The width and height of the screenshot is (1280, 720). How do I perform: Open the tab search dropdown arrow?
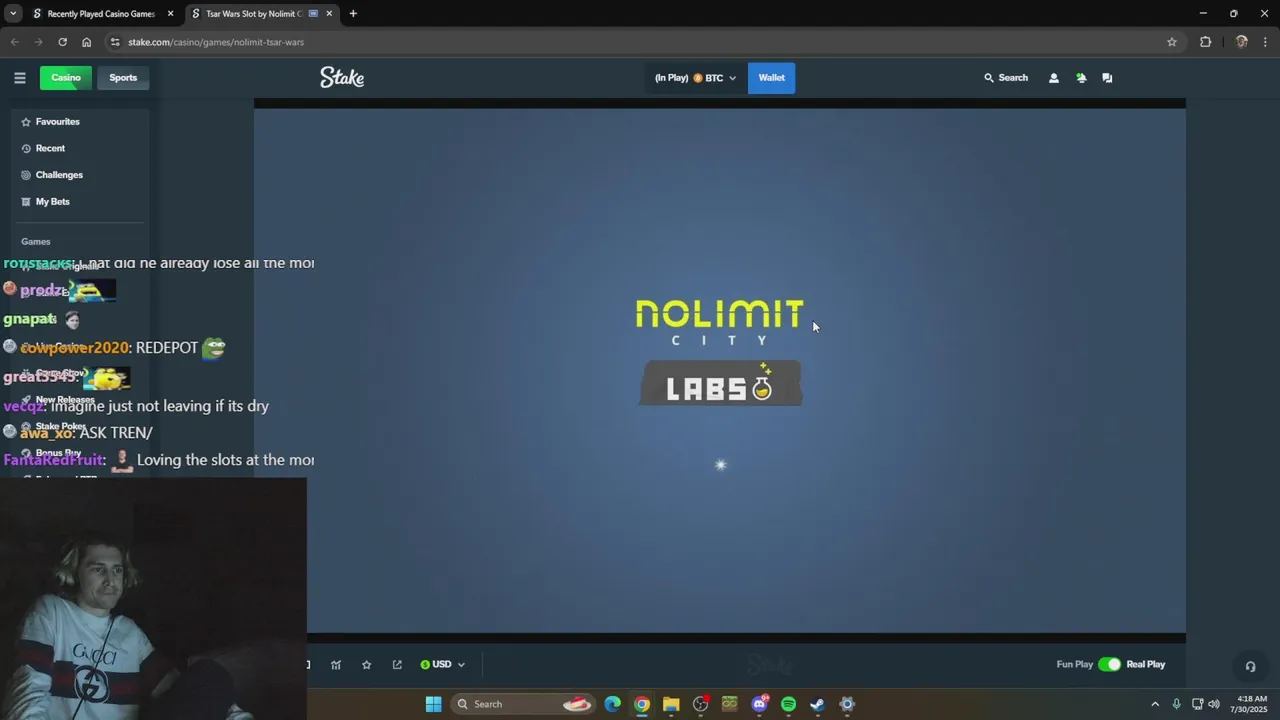pyautogui.click(x=12, y=14)
